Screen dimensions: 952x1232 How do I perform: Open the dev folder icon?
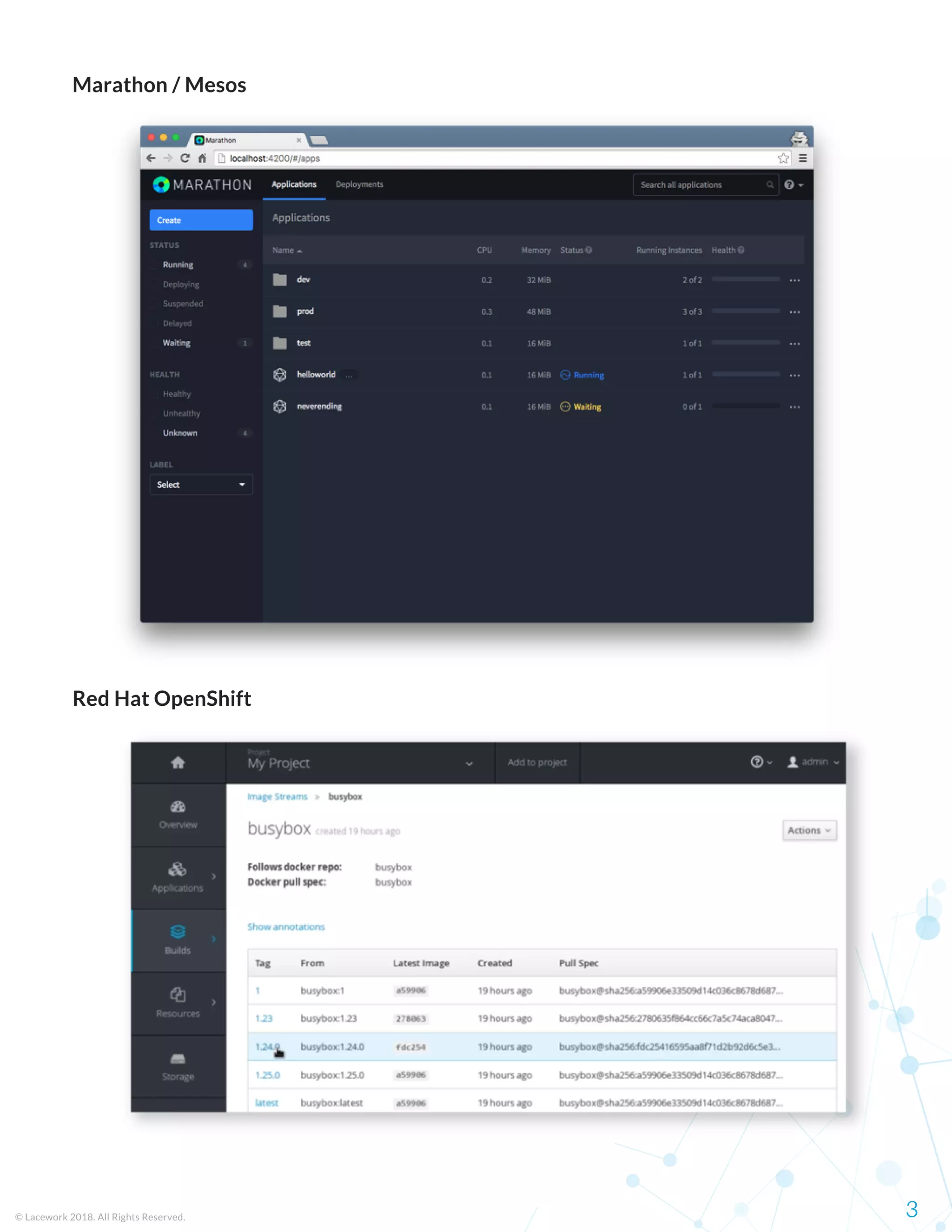[280, 280]
